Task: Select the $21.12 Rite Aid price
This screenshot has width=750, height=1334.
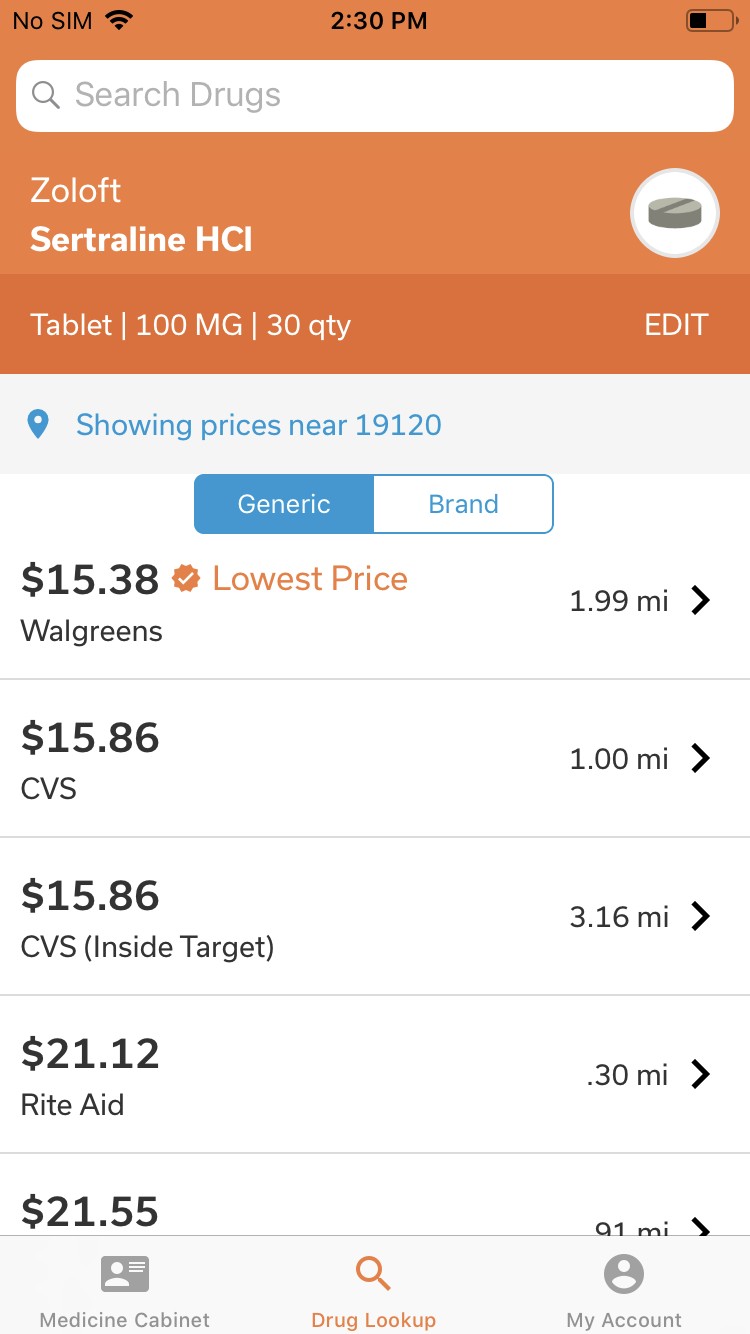Action: point(90,1054)
